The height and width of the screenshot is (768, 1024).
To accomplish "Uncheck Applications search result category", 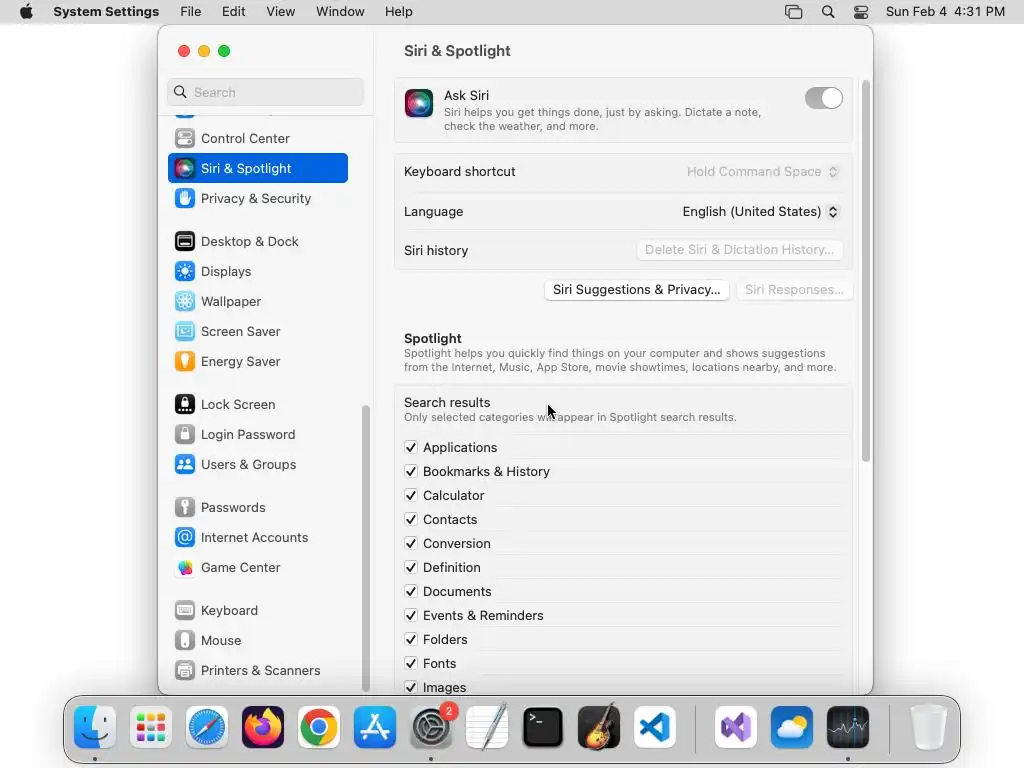I will pyautogui.click(x=411, y=447).
